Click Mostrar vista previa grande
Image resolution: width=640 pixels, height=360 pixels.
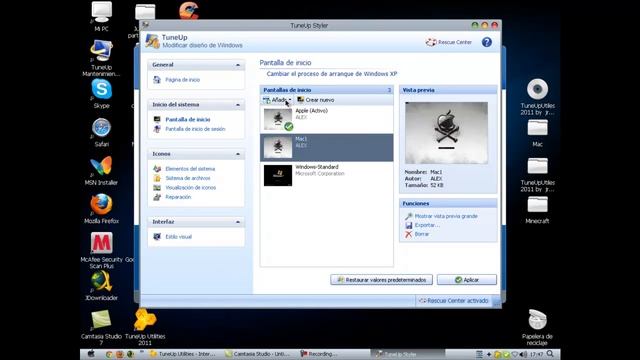pos(446,216)
